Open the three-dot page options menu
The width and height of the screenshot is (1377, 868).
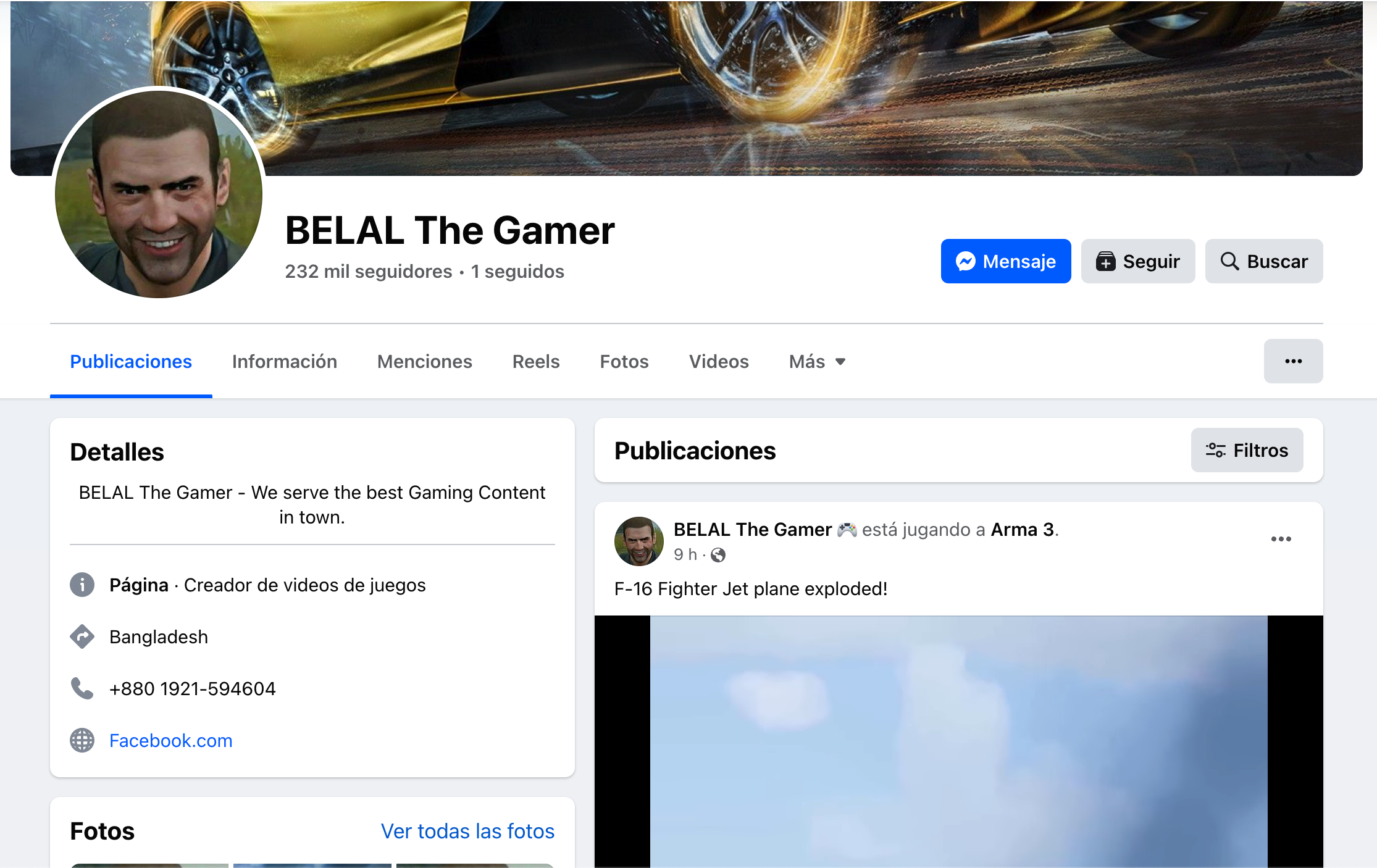point(1293,361)
